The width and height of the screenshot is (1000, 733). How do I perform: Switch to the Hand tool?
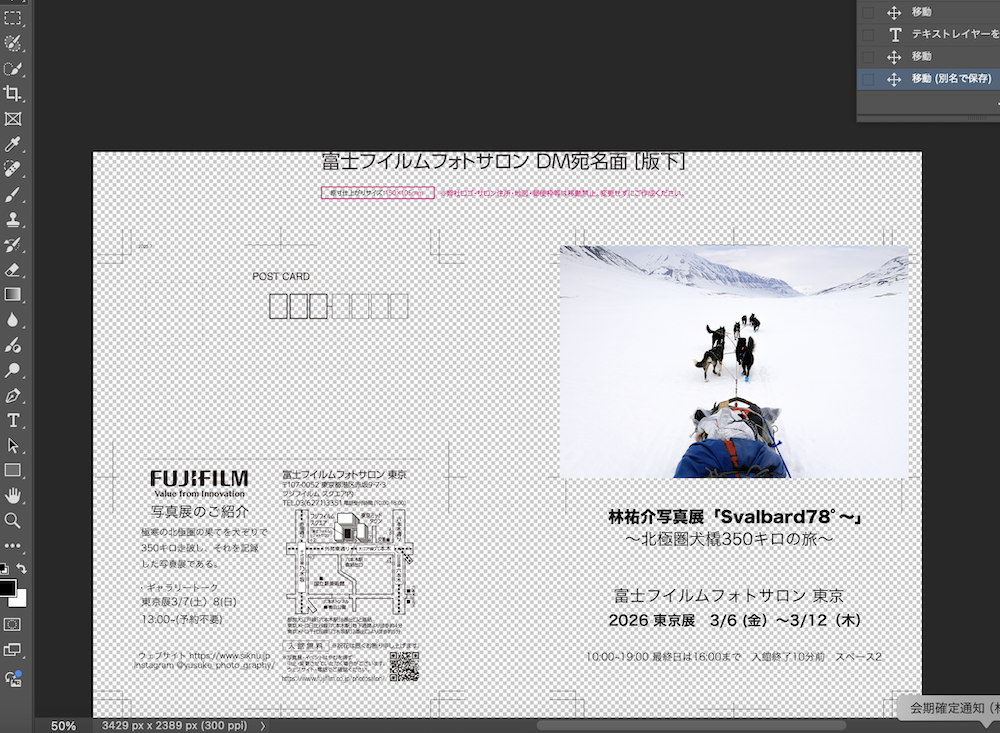[13, 495]
